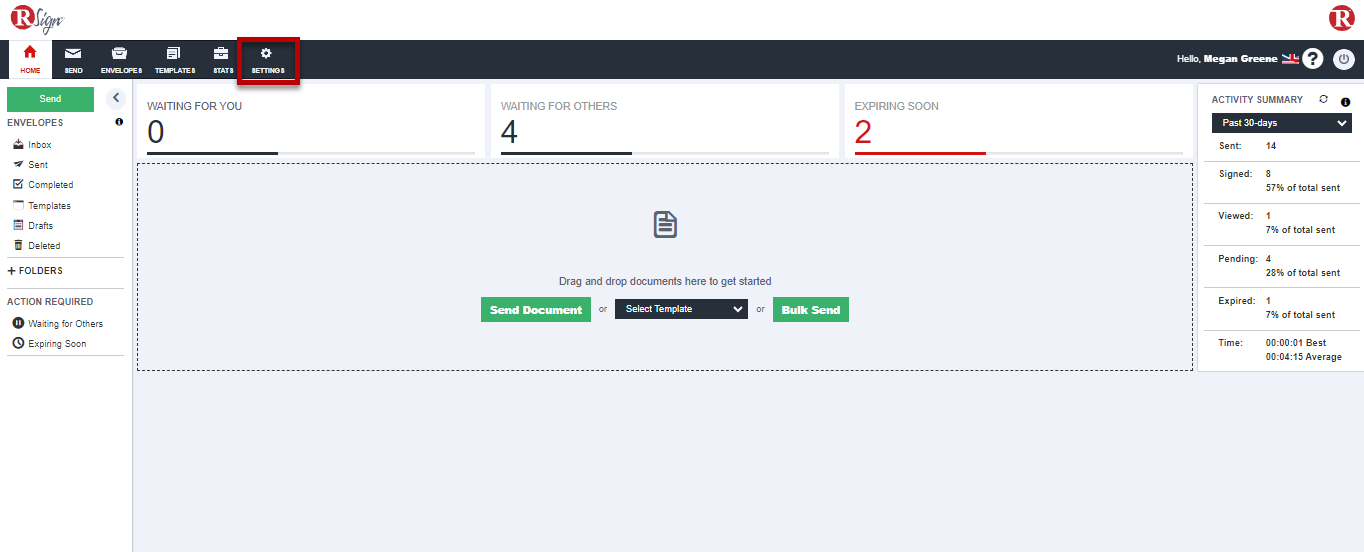Screen dimensions: 1364x552
Task: Click the Waiting For You count card
Action: tap(311, 121)
